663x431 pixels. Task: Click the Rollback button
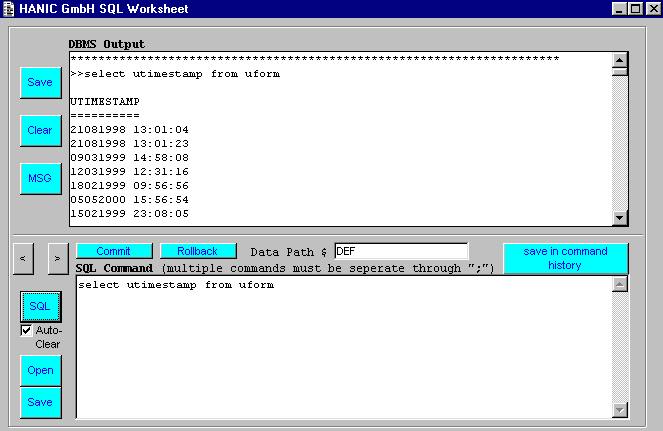coord(198,251)
